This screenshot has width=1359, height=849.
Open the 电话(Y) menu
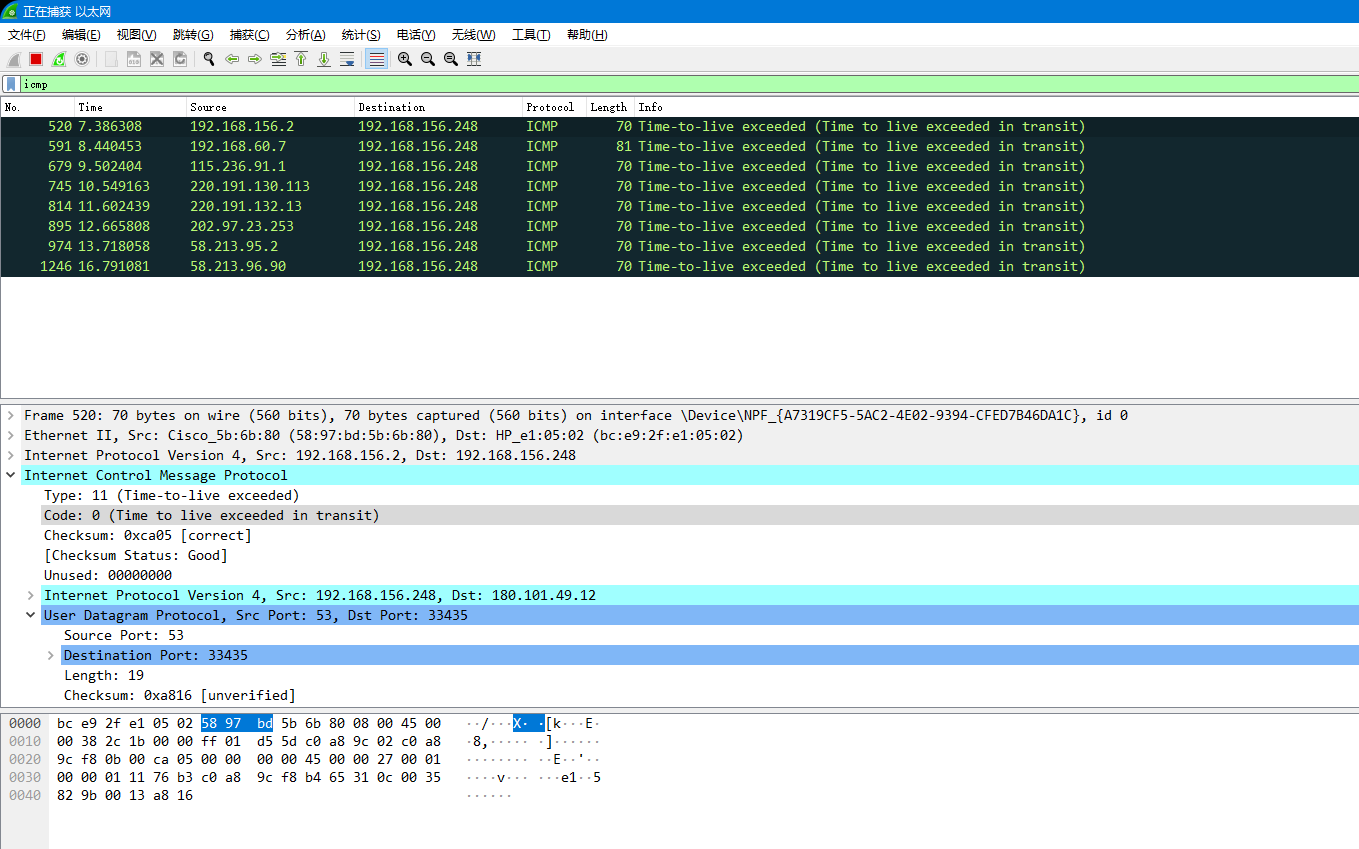click(416, 35)
